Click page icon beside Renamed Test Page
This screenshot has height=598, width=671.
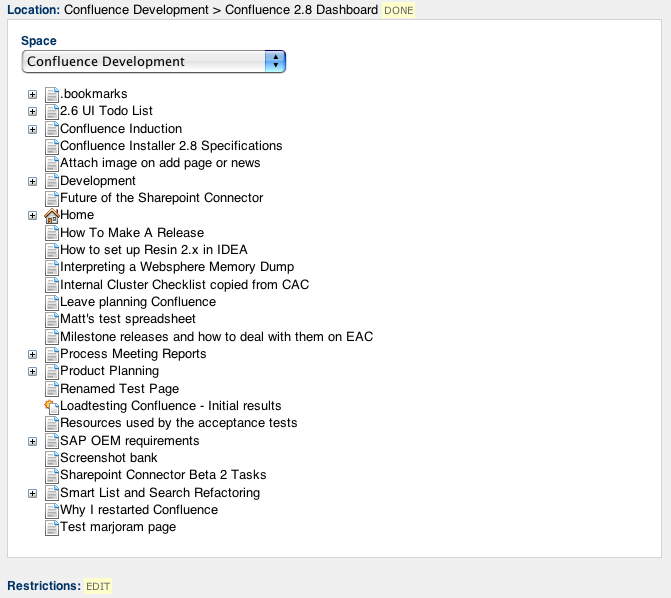[x=52, y=390]
